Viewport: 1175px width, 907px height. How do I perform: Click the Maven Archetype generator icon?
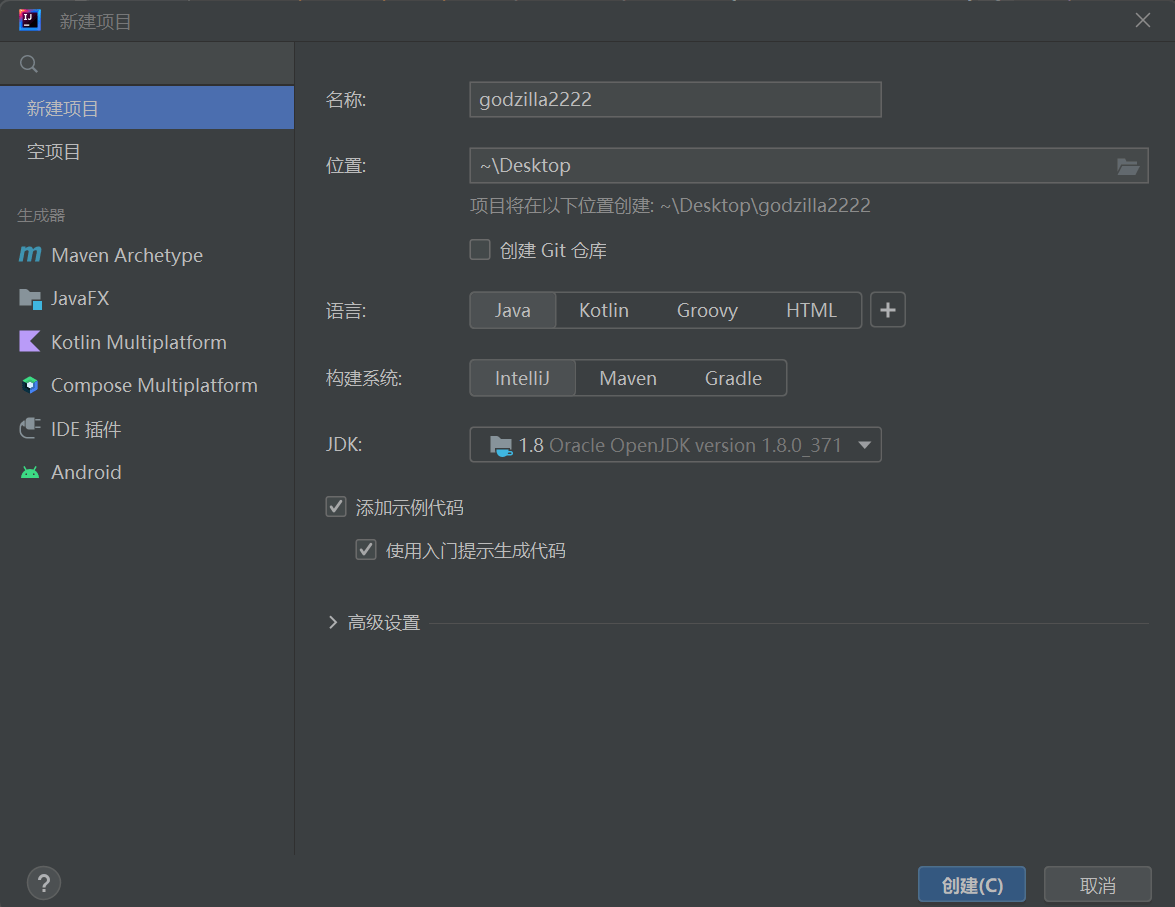pos(30,255)
